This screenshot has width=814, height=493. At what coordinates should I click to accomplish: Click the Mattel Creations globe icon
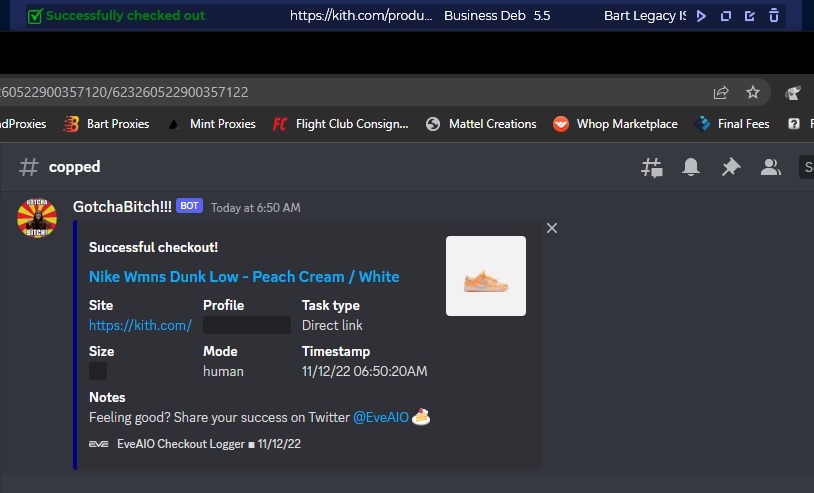coord(433,124)
